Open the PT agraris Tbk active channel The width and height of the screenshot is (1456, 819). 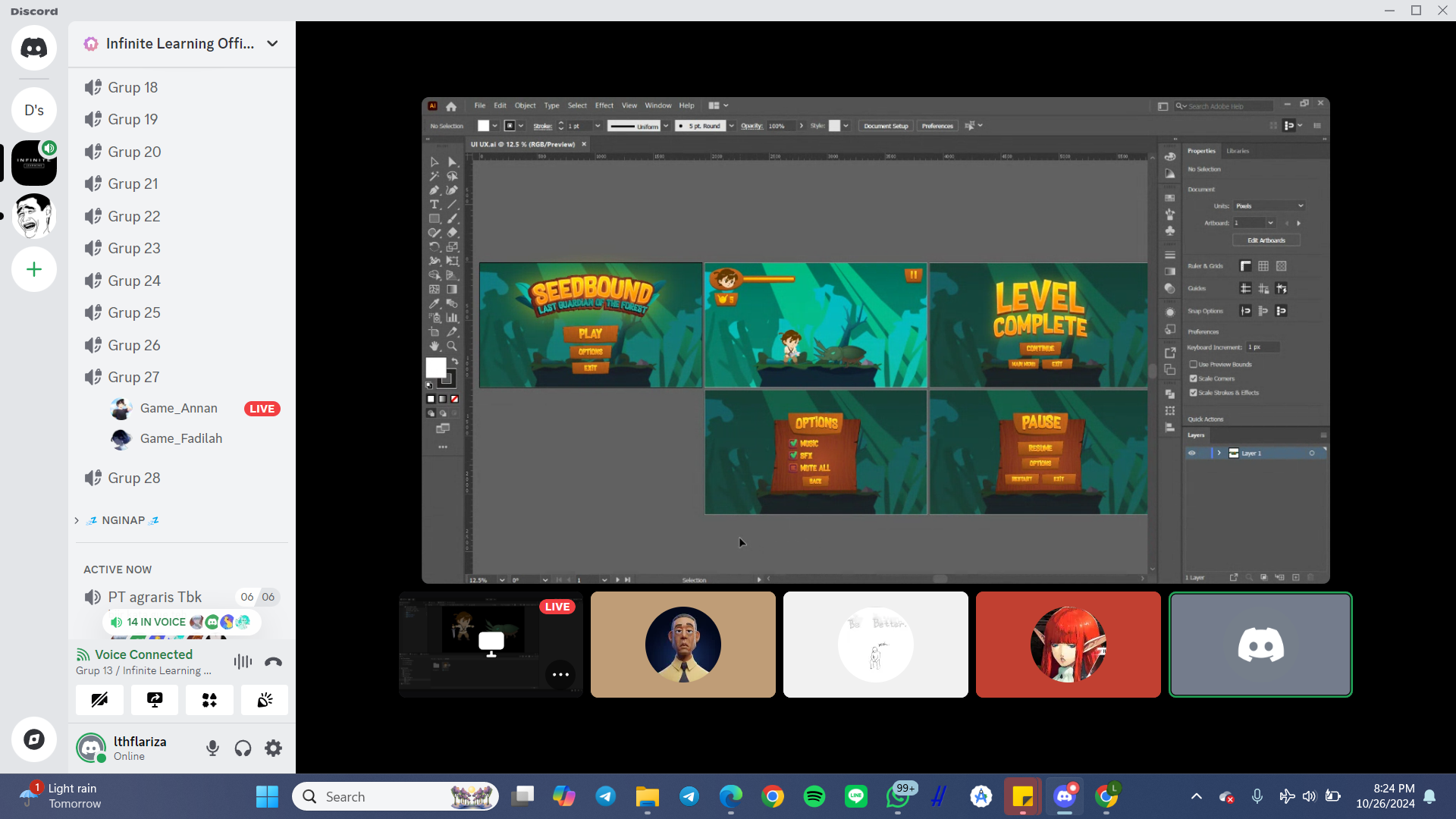tap(155, 597)
